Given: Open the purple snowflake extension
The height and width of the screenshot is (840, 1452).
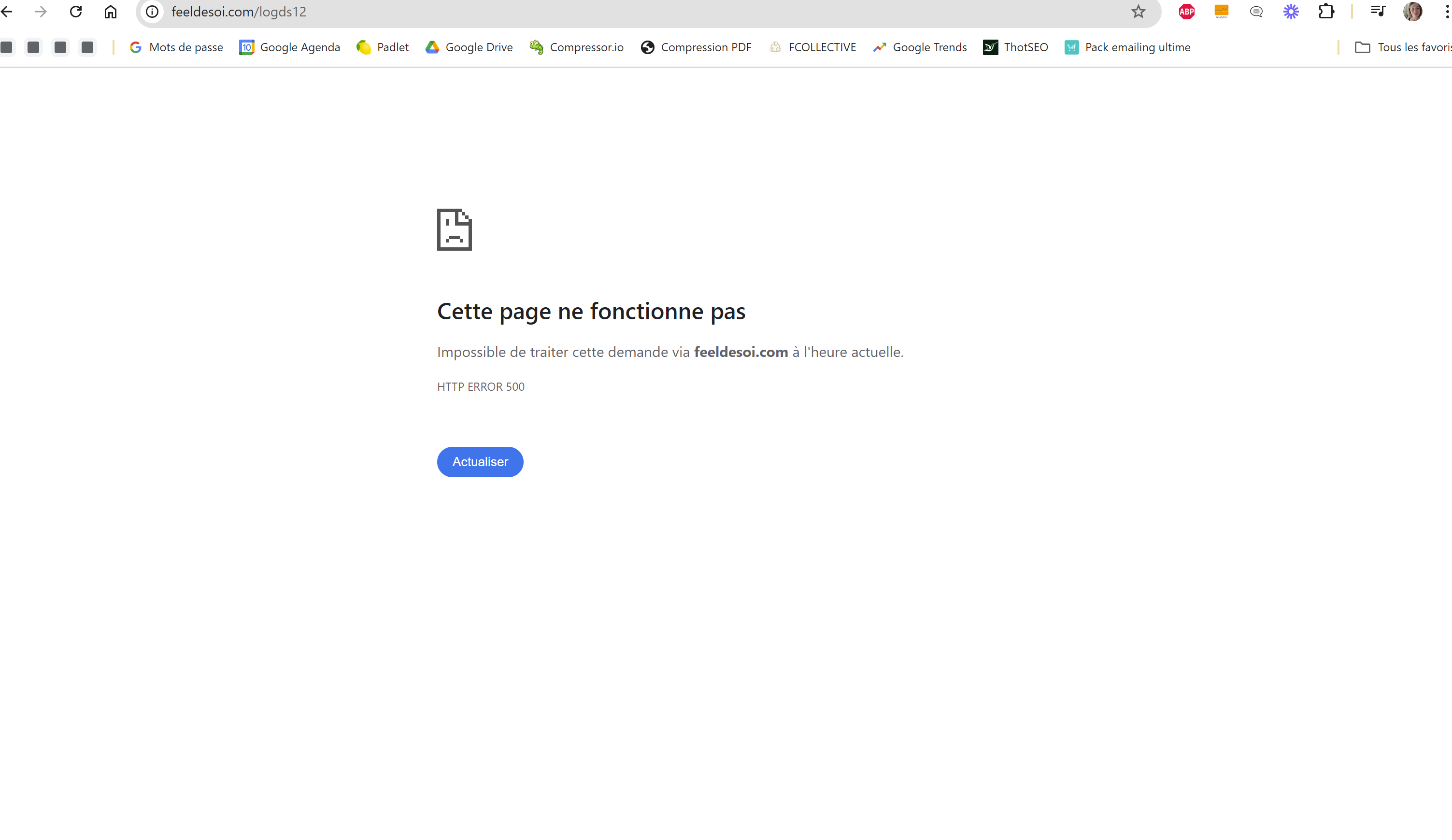Looking at the screenshot, I should click(1291, 12).
